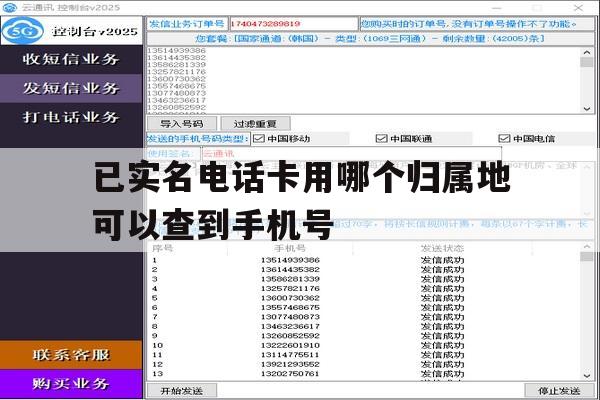Click the package info line showing 韩国 channel
Viewport: 600px width, 400px height.
tap(370, 39)
